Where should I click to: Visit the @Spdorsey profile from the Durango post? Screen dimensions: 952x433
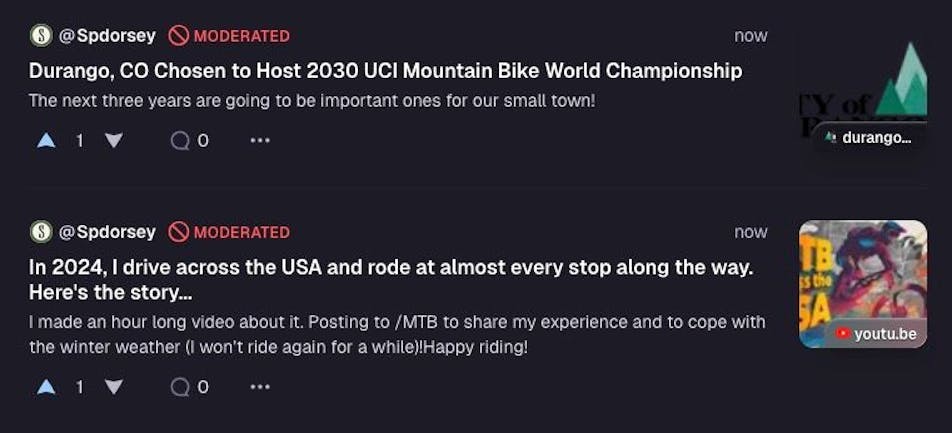[x=108, y=36]
